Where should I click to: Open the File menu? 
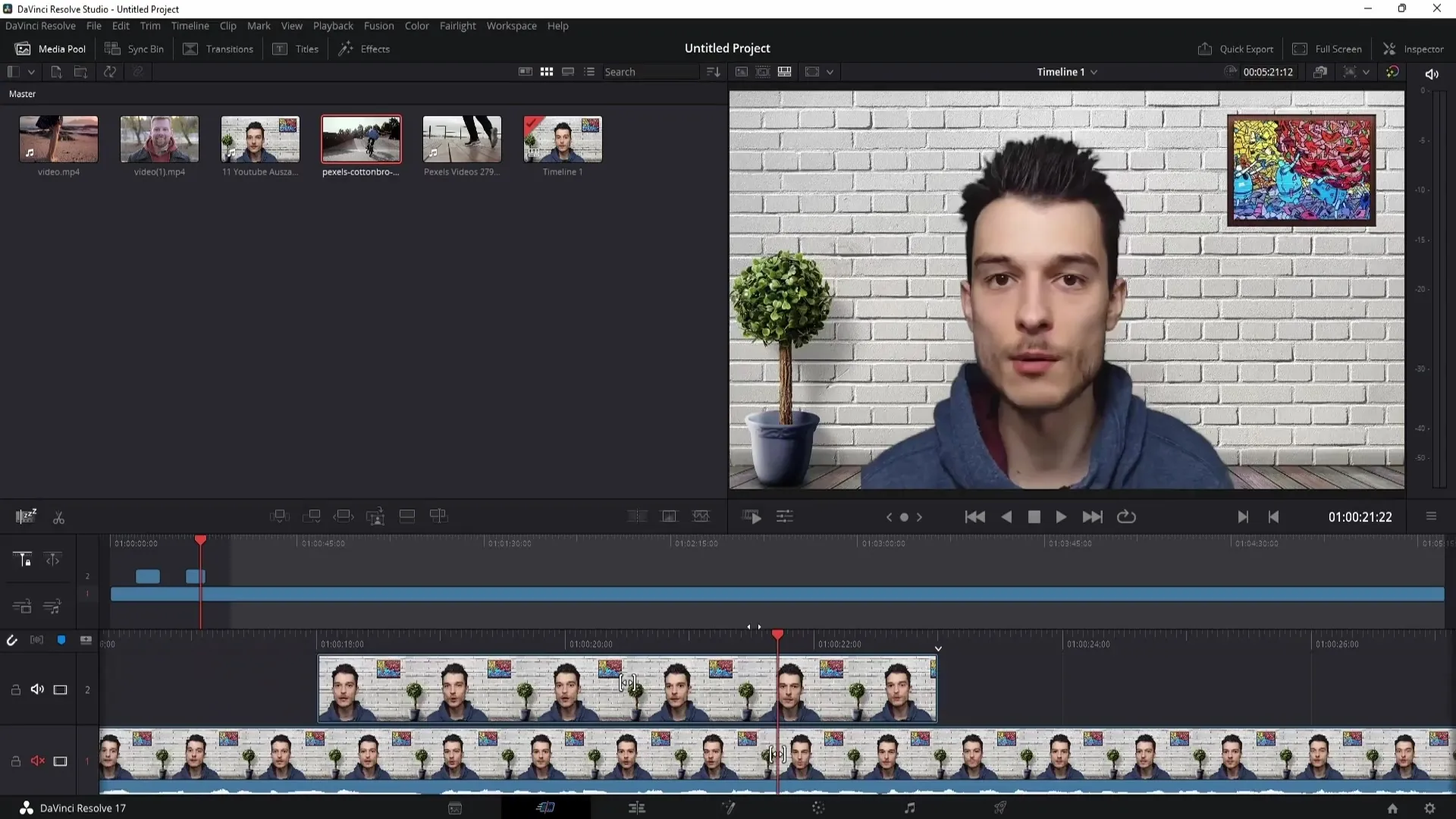point(94,26)
